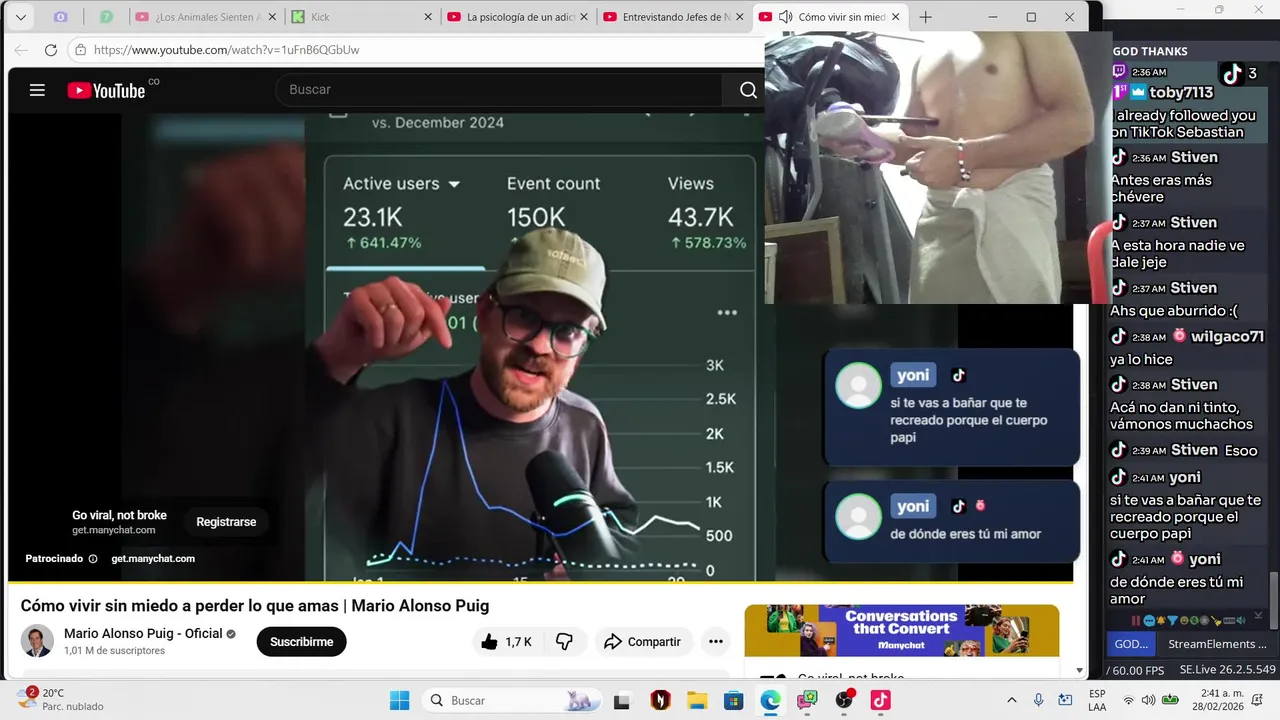Select the StreamElements dock tab
Viewport: 1280px width, 720px height.
coord(1217,644)
